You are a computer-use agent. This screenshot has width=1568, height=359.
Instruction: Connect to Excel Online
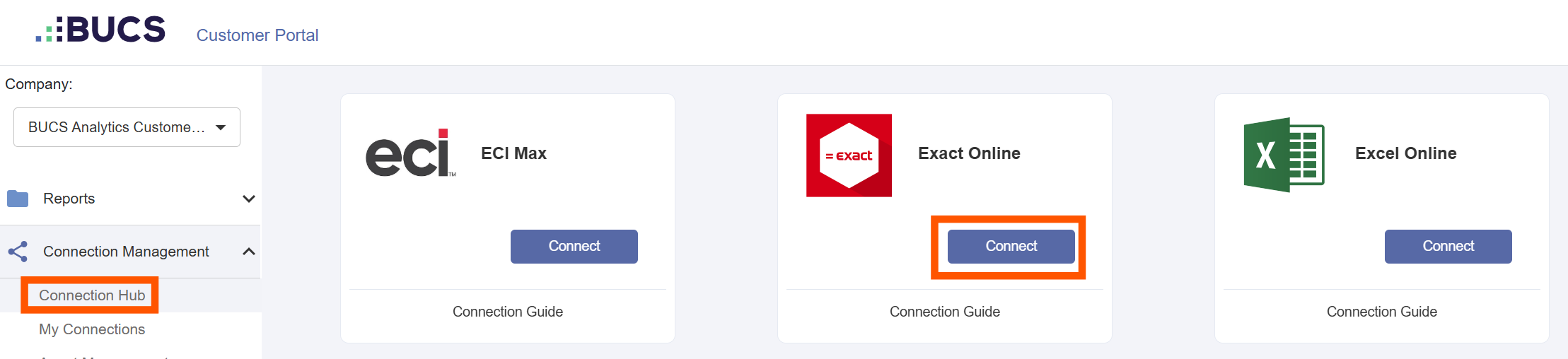click(x=1448, y=247)
